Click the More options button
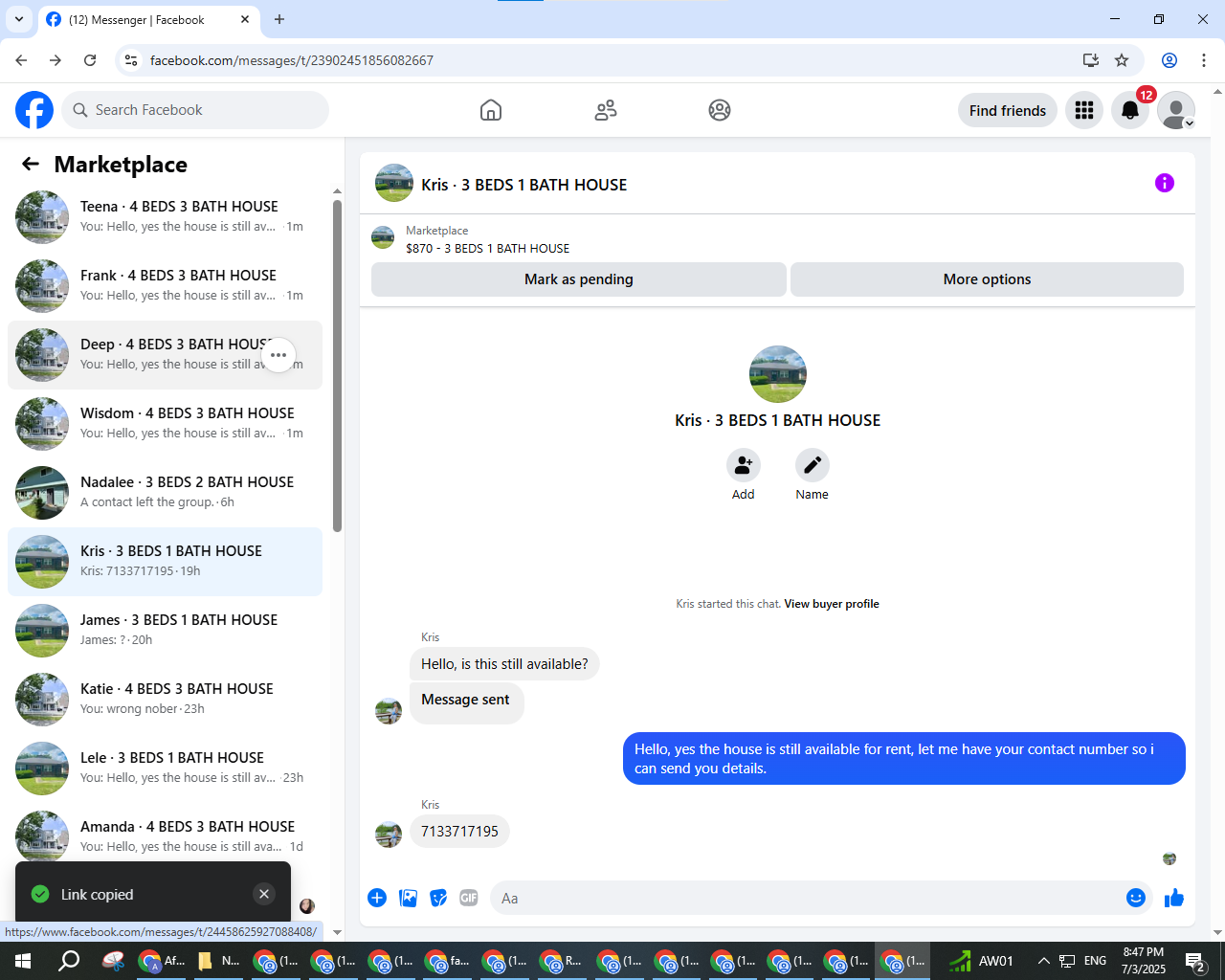This screenshot has height=980, width=1225. (x=987, y=279)
